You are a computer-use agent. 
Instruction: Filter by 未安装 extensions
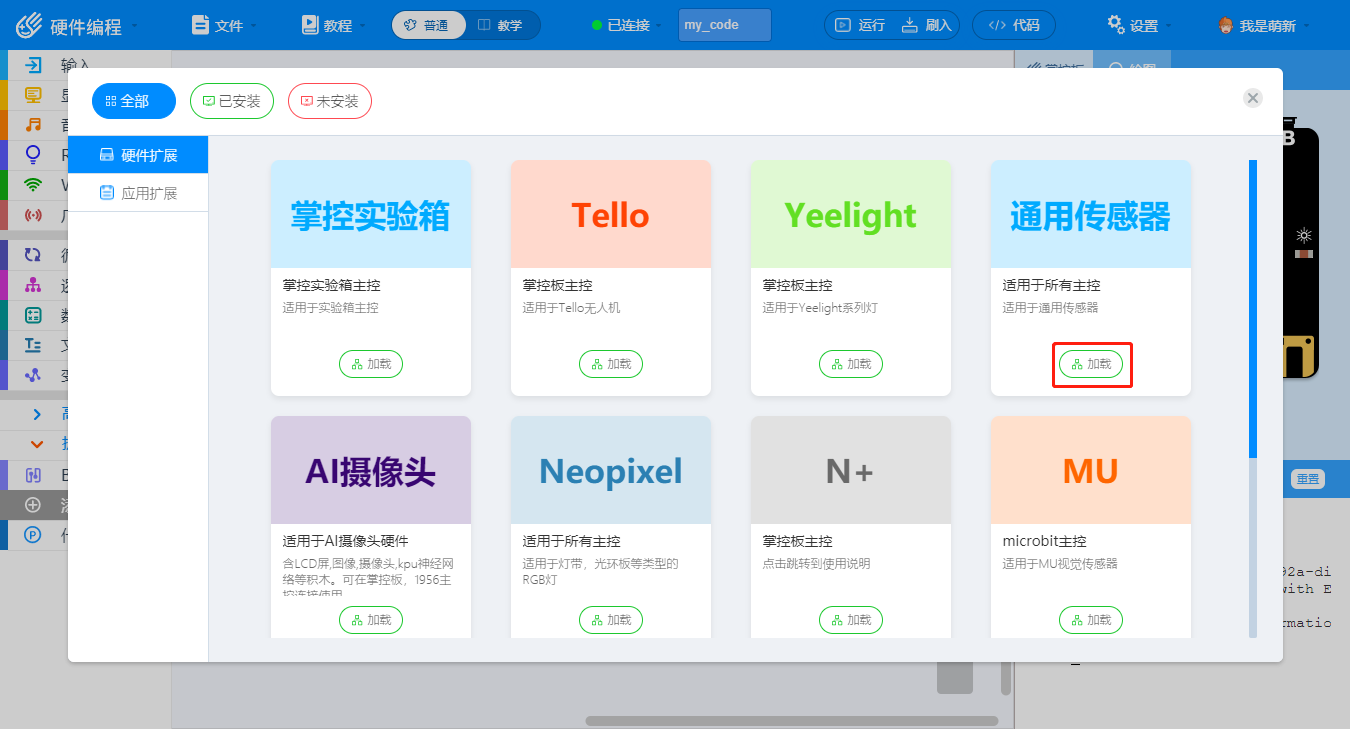[330, 101]
